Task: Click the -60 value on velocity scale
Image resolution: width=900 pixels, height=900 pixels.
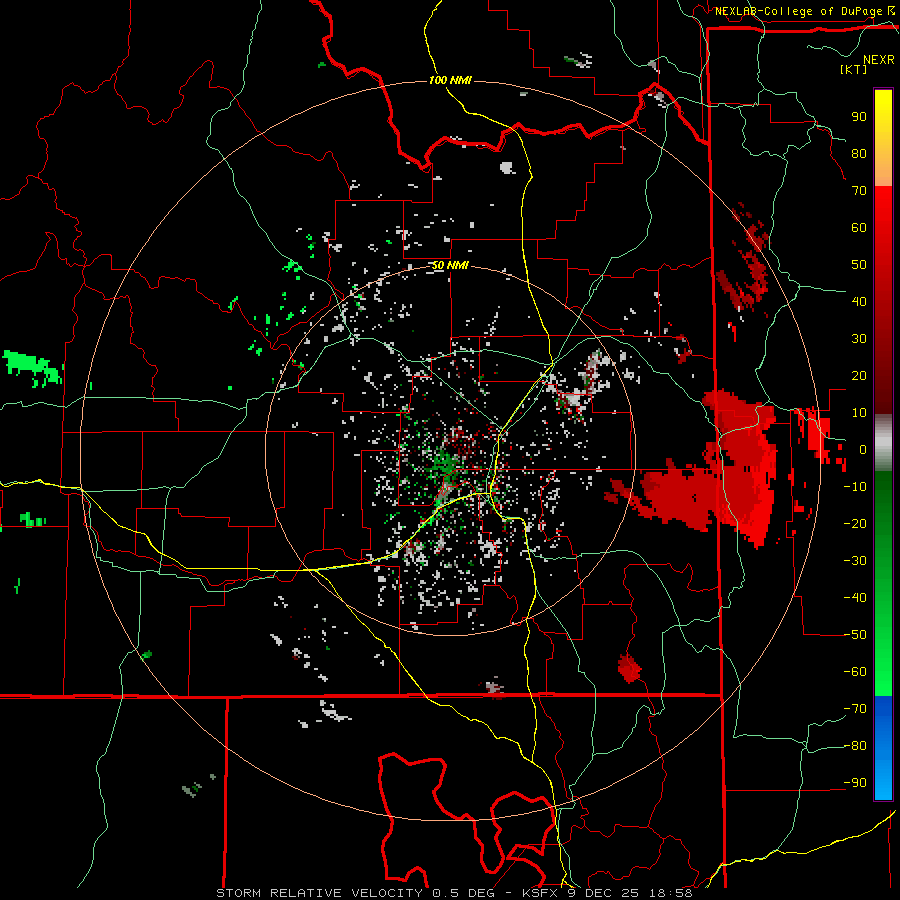Action: click(x=855, y=672)
